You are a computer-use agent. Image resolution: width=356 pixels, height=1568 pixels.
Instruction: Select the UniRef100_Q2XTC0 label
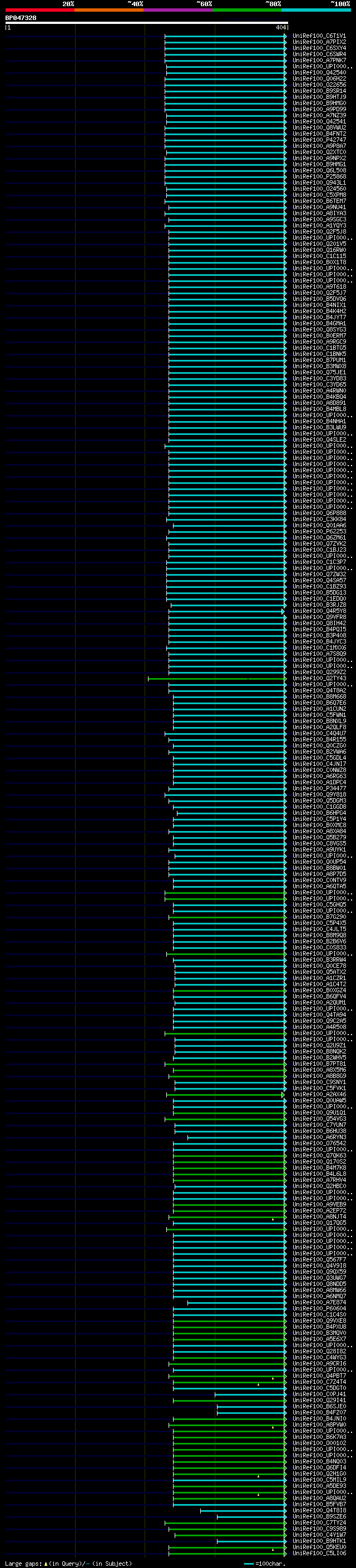pyautogui.click(x=319, y=152)
